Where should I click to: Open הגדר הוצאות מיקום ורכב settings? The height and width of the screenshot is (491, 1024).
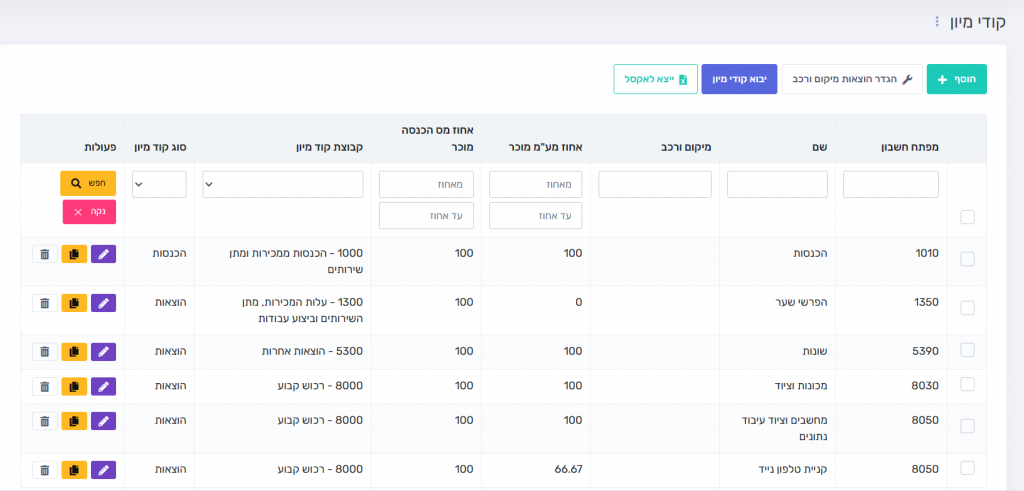849,79
